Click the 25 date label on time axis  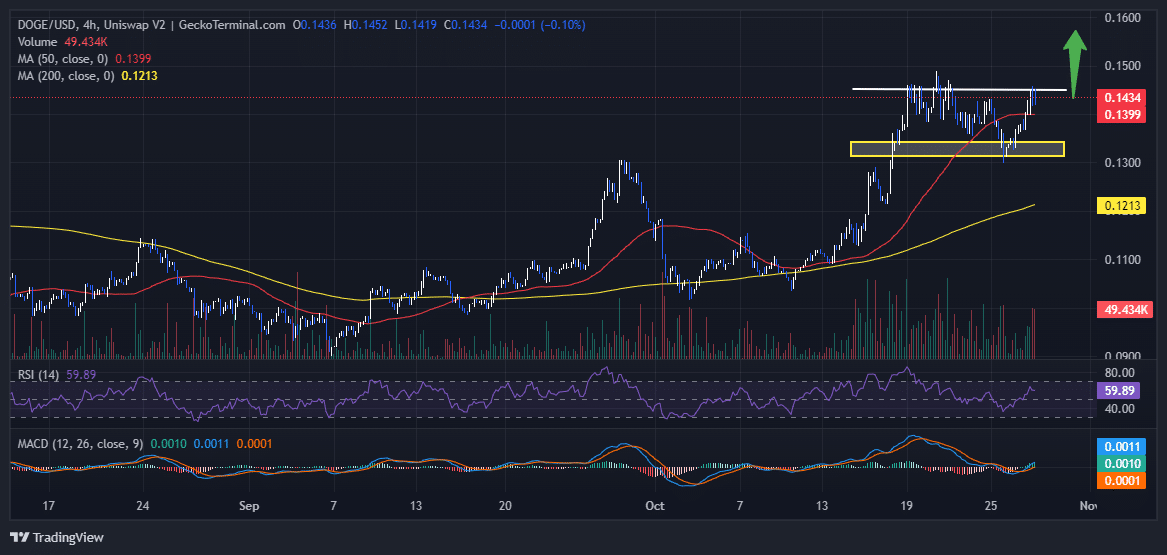(991, 506)
